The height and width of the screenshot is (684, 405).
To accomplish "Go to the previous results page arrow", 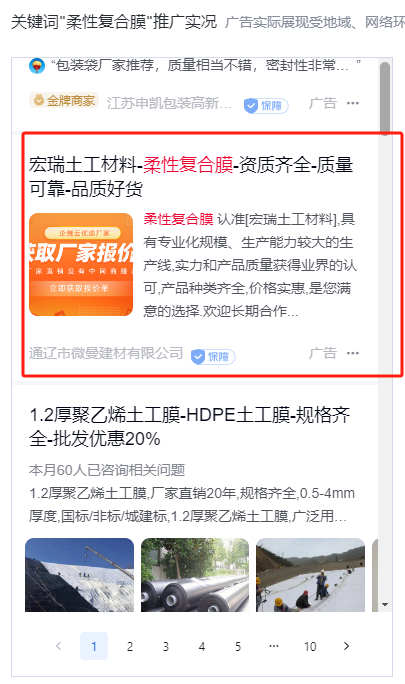I will pos(58,646).
